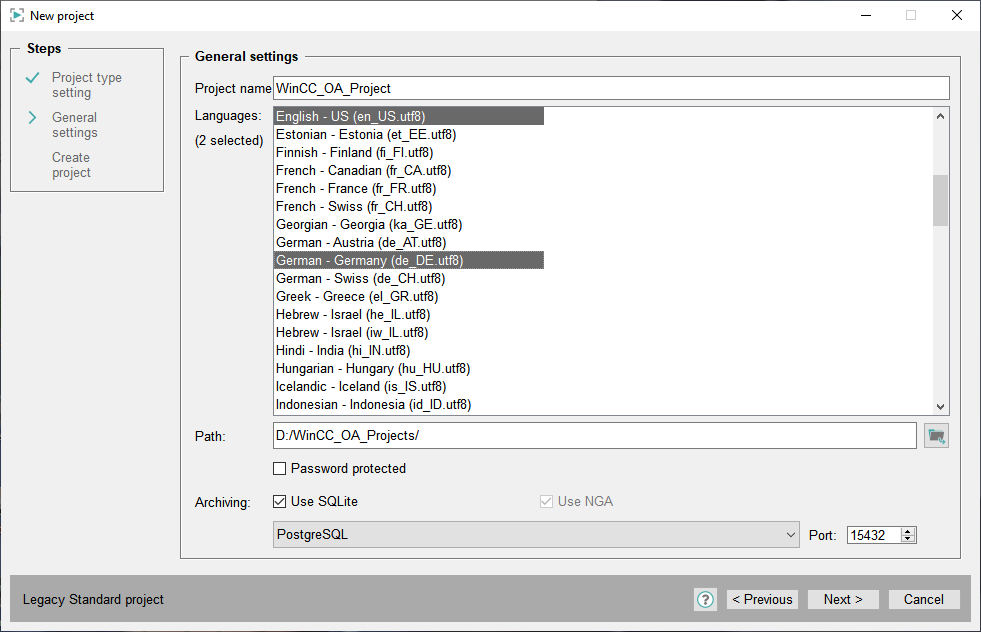The image size is (981, 632).
Task: Open the help question mark icon
Action: (x=705, y=600)
